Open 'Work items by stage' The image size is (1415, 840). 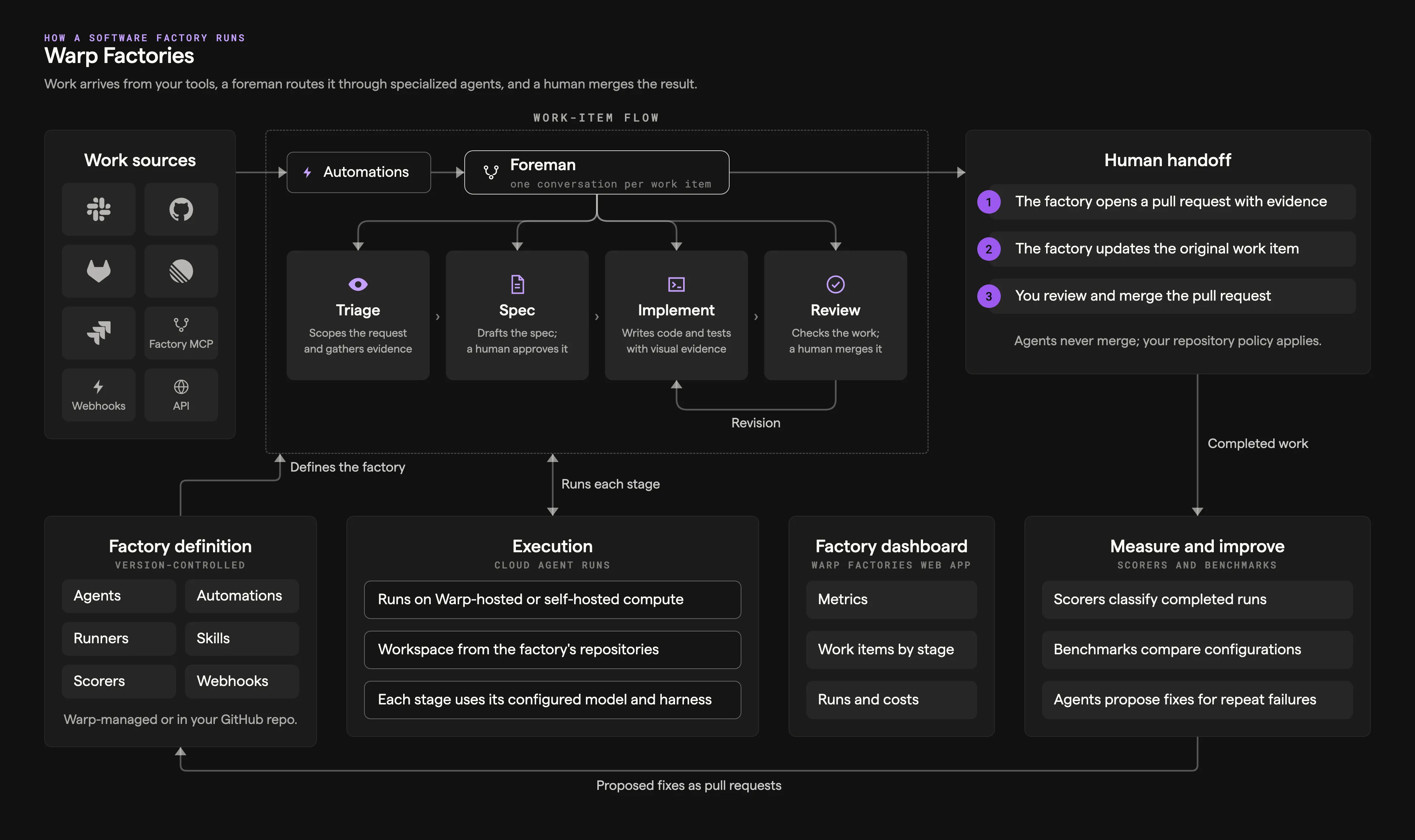point(891,650)
